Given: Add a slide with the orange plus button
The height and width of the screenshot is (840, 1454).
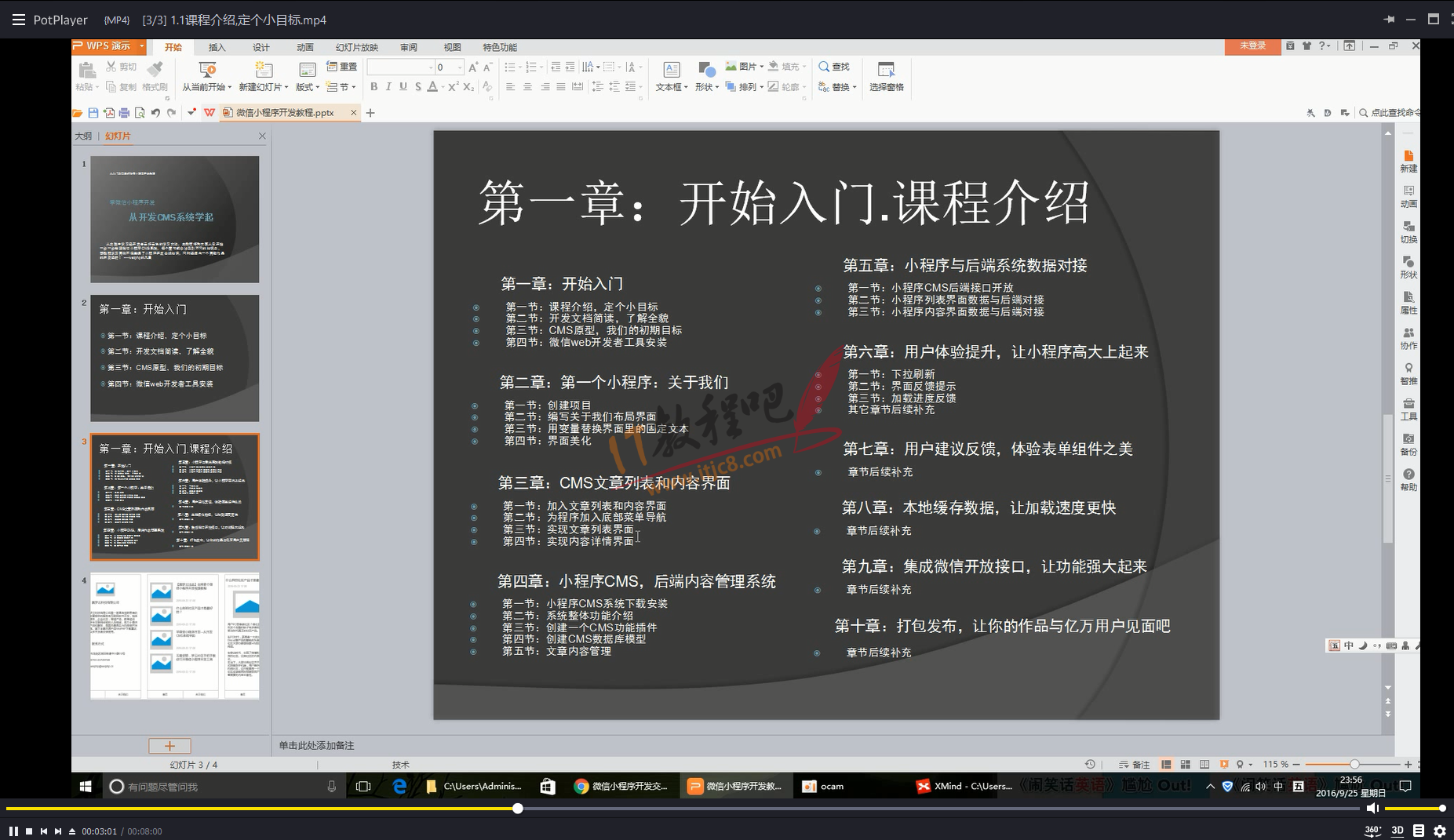Looking at the screenshot, I should click(169, 746).
